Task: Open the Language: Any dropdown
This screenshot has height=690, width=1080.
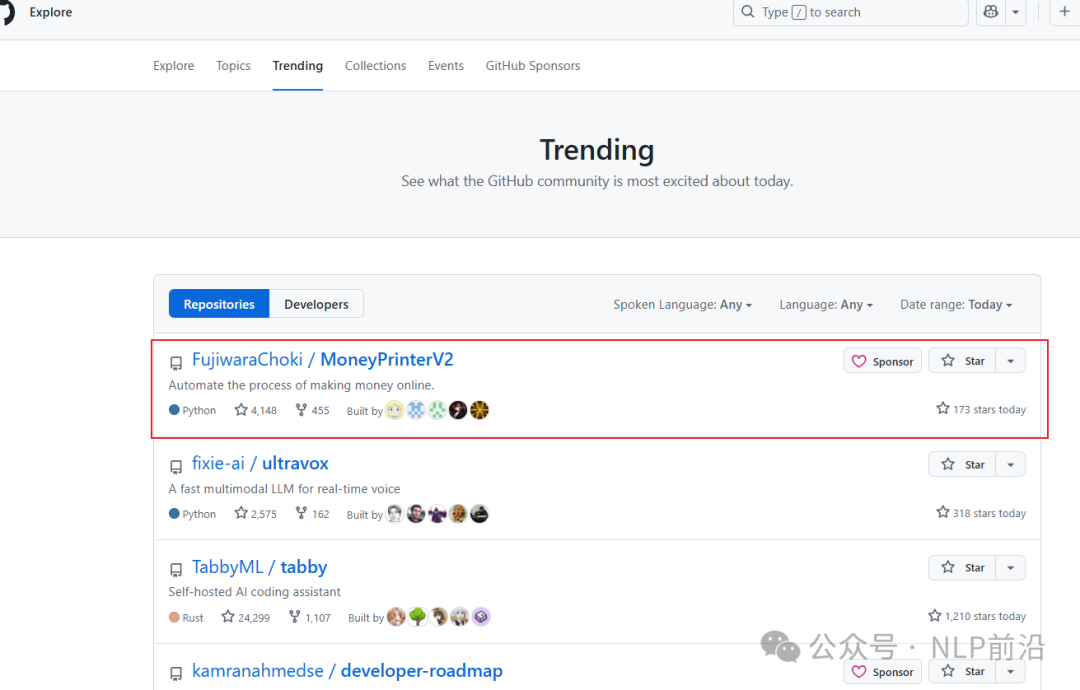Action: pyautogui.click(x=826, y=304)
